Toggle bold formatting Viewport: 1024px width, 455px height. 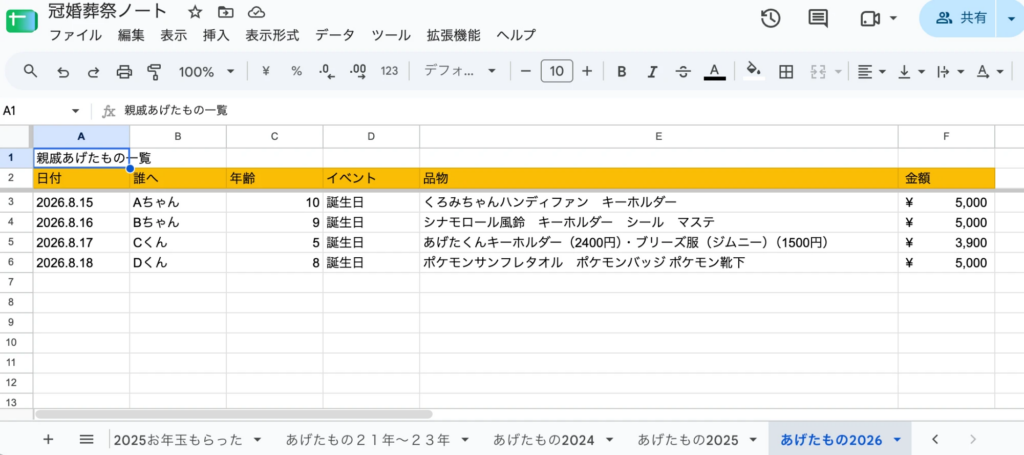point(622,71)
